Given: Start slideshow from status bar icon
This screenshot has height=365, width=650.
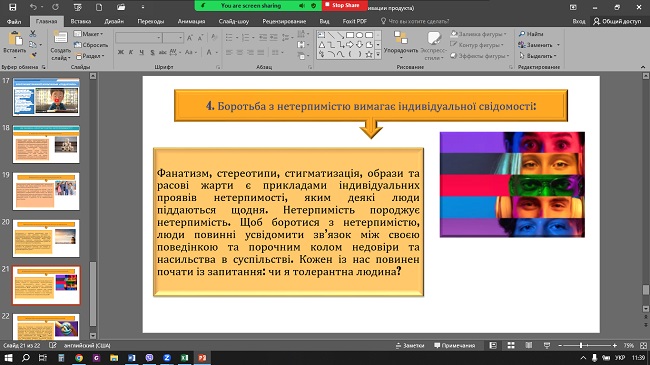Looking at the screenshot, I should coord(547,345).
